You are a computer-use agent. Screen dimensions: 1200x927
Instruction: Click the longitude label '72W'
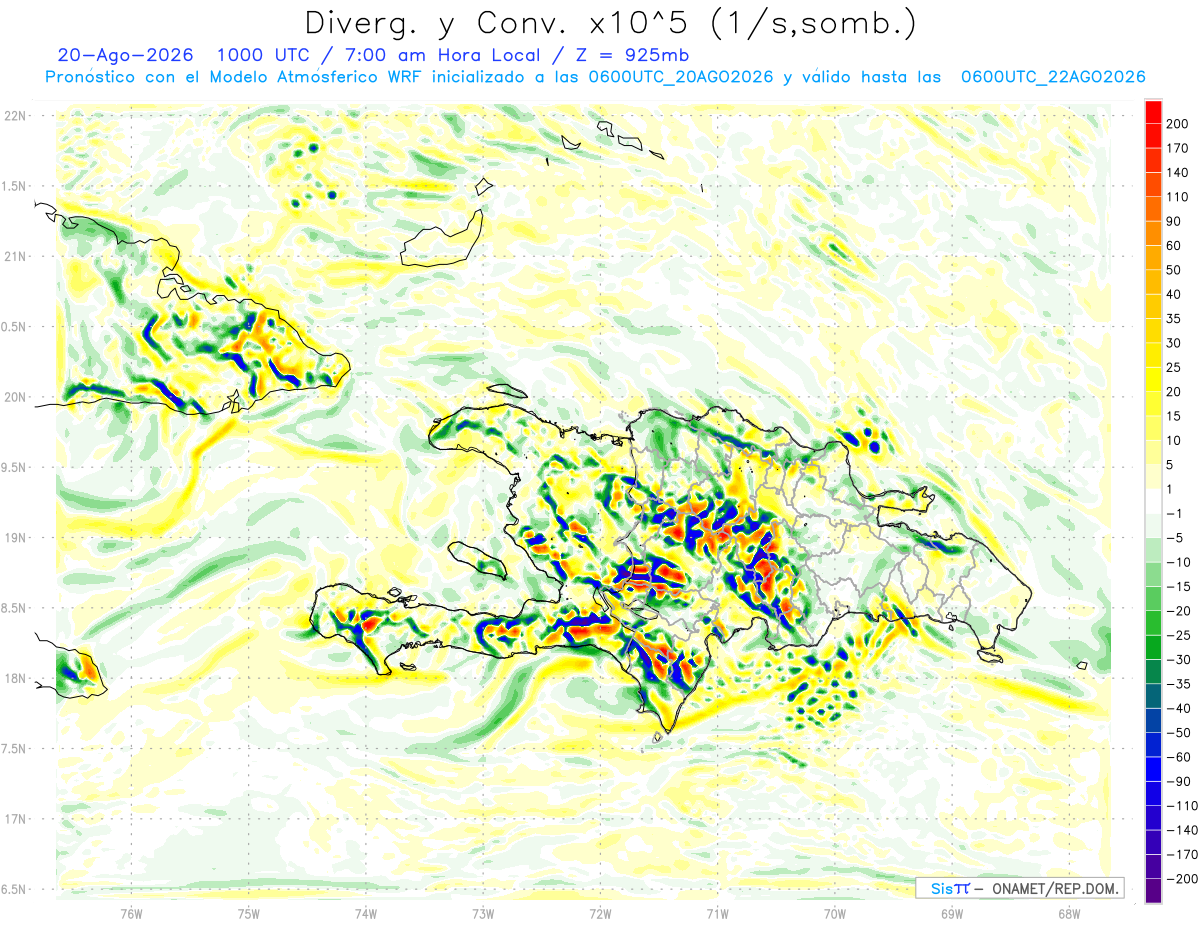coord(600,914)
